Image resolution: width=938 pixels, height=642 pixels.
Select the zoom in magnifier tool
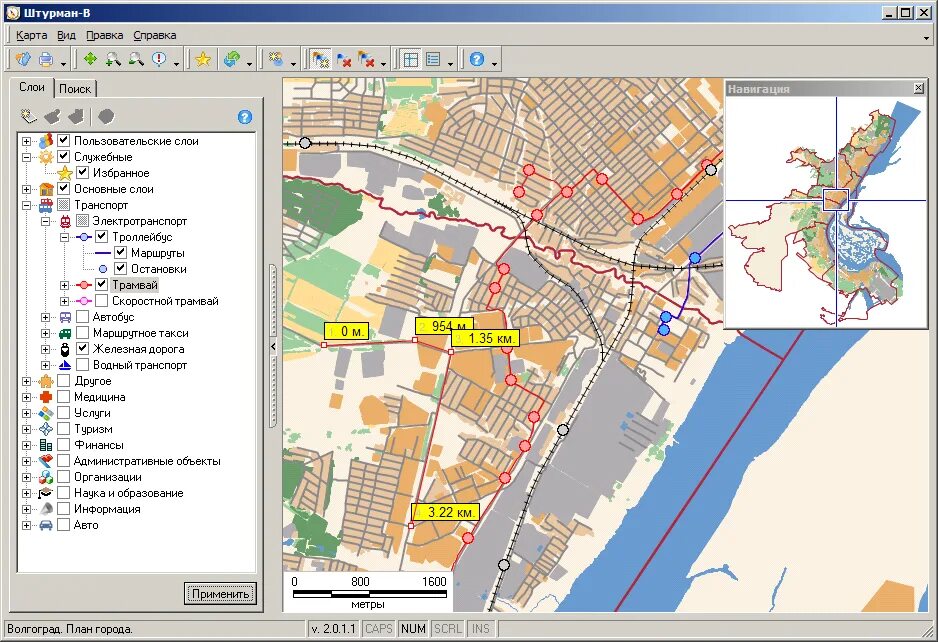coord(113,59)
